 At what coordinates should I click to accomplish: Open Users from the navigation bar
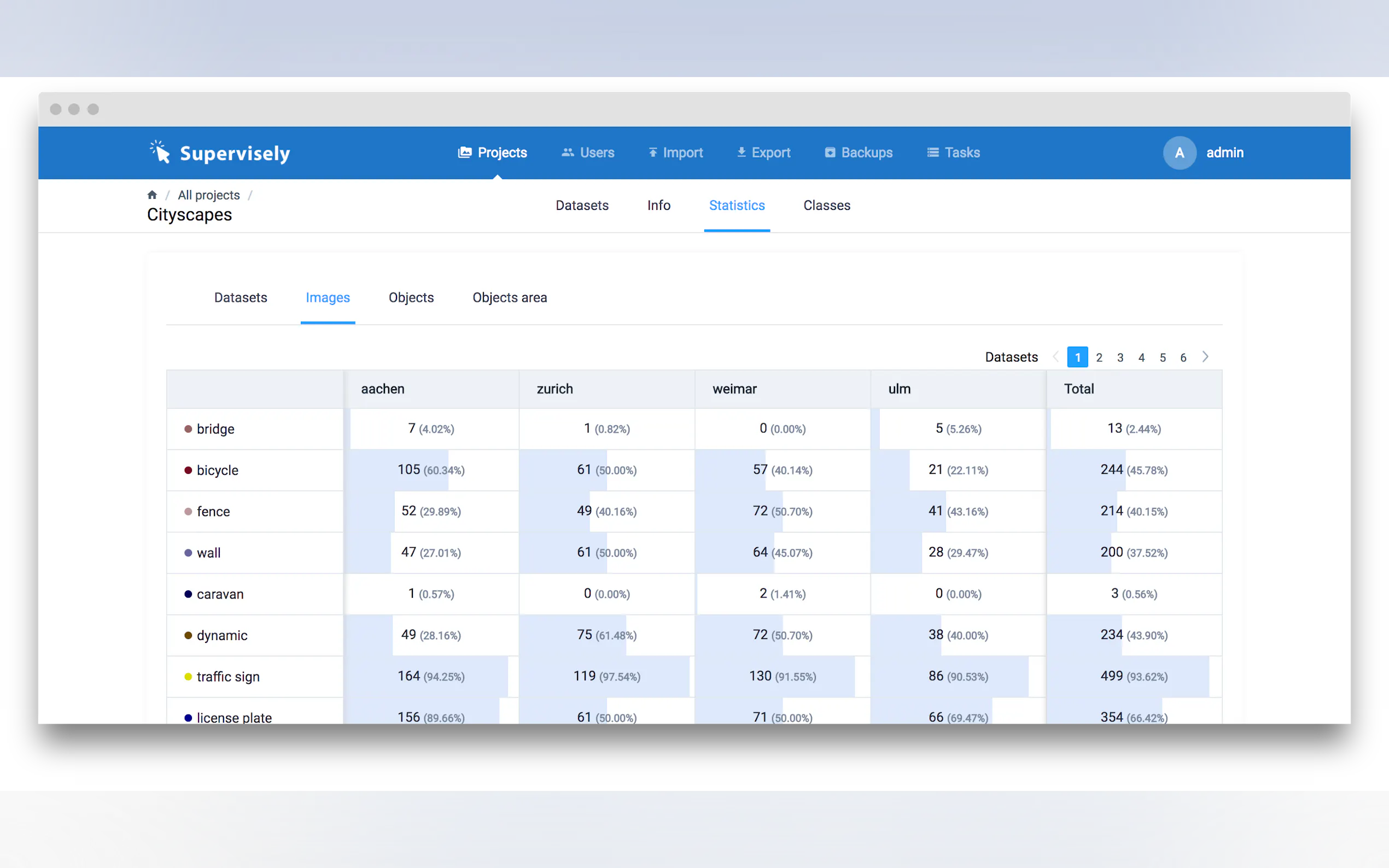587,153
